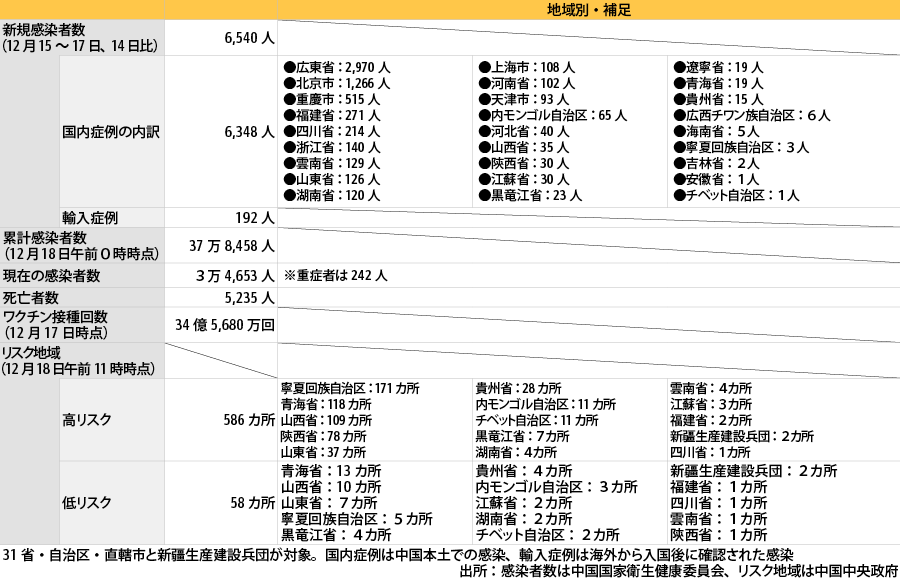Click the '死亡者数' row label

[x=30, y=297]
